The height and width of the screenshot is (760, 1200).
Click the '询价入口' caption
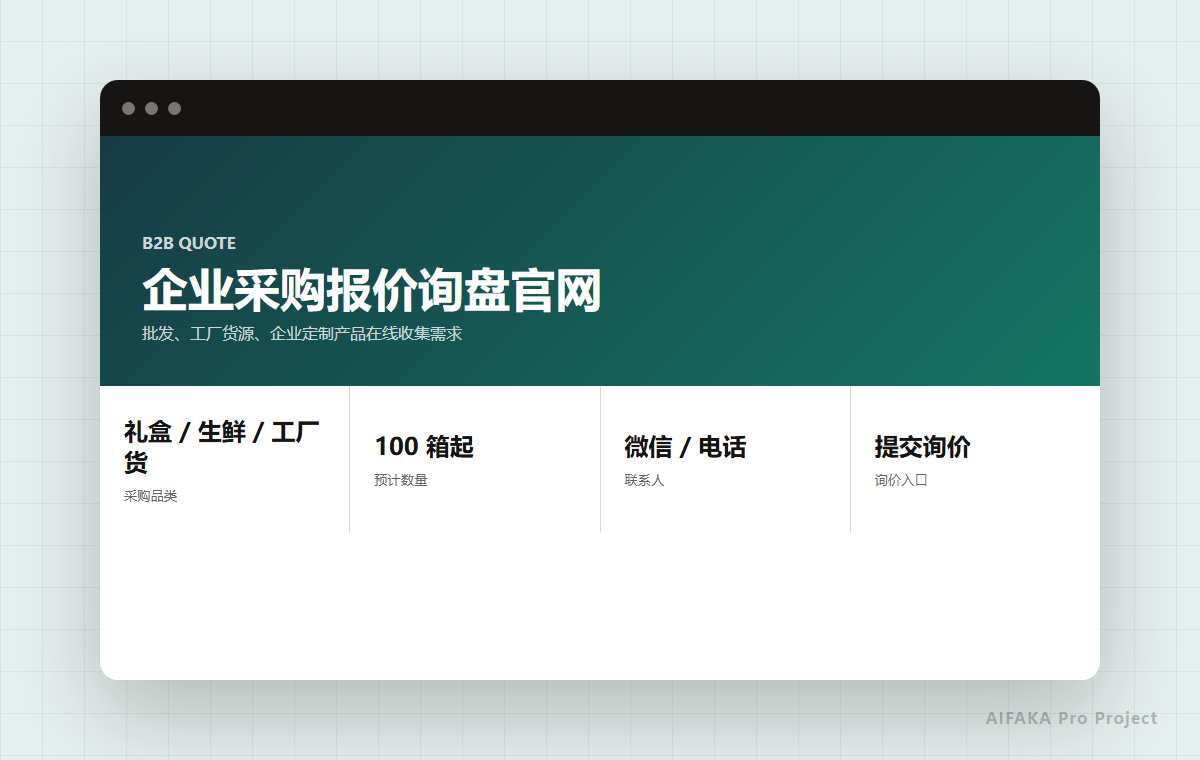pos(901,480)
